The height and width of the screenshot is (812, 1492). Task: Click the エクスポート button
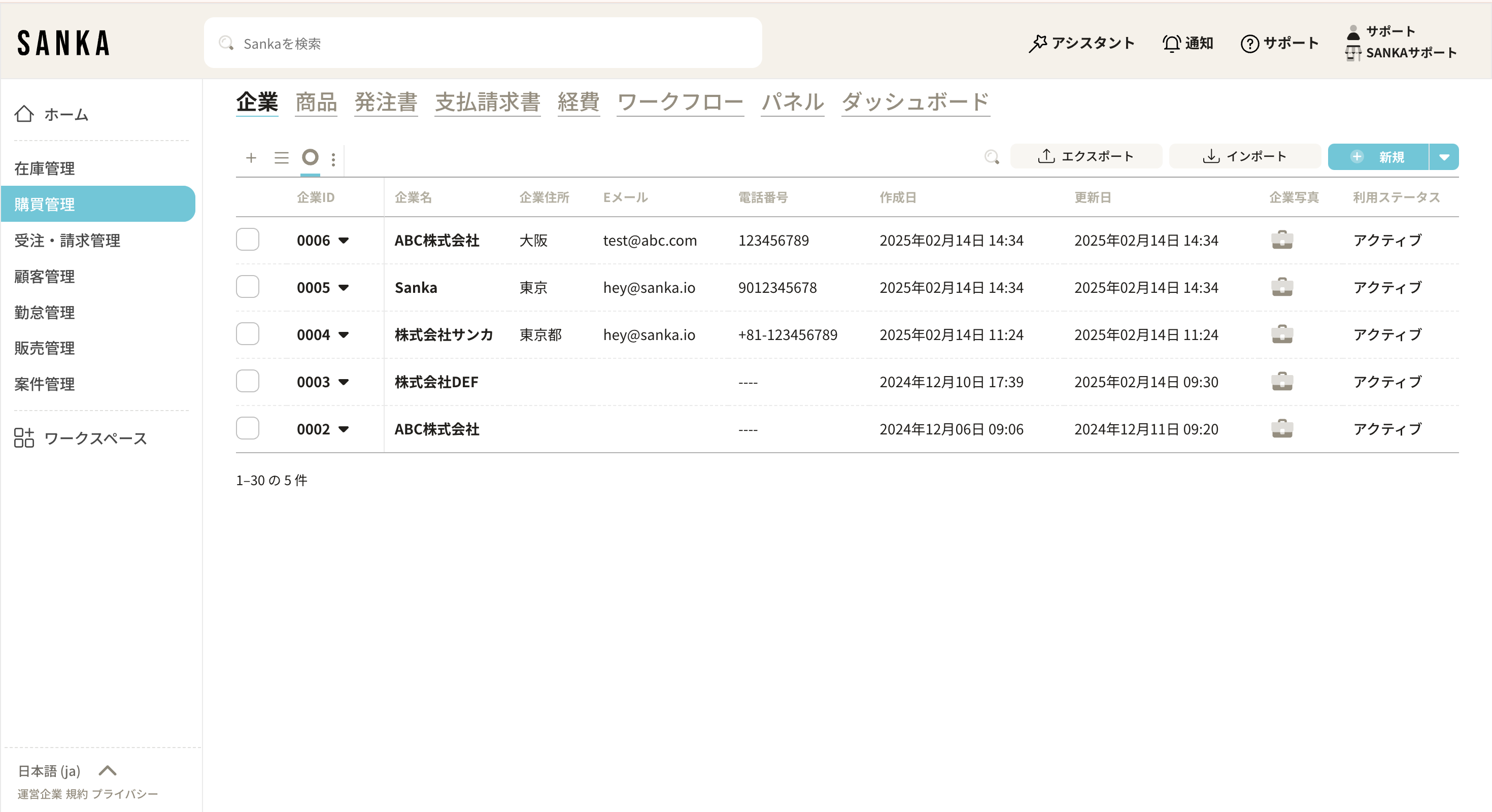(1086, 156)
